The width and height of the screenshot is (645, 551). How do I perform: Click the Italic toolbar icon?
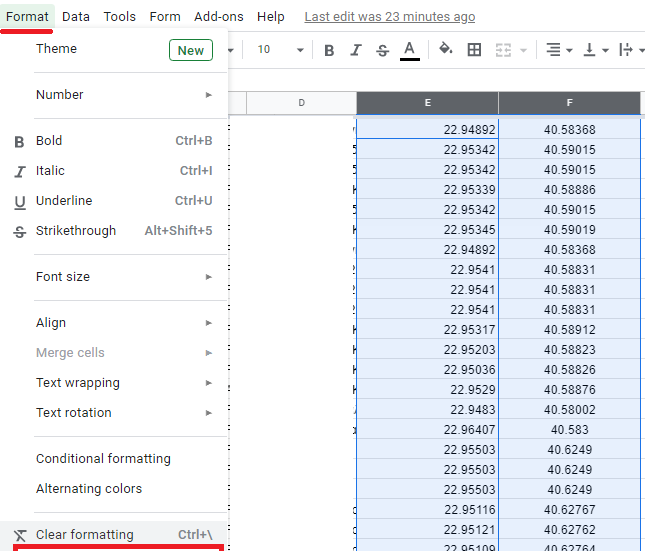point(356,50)
